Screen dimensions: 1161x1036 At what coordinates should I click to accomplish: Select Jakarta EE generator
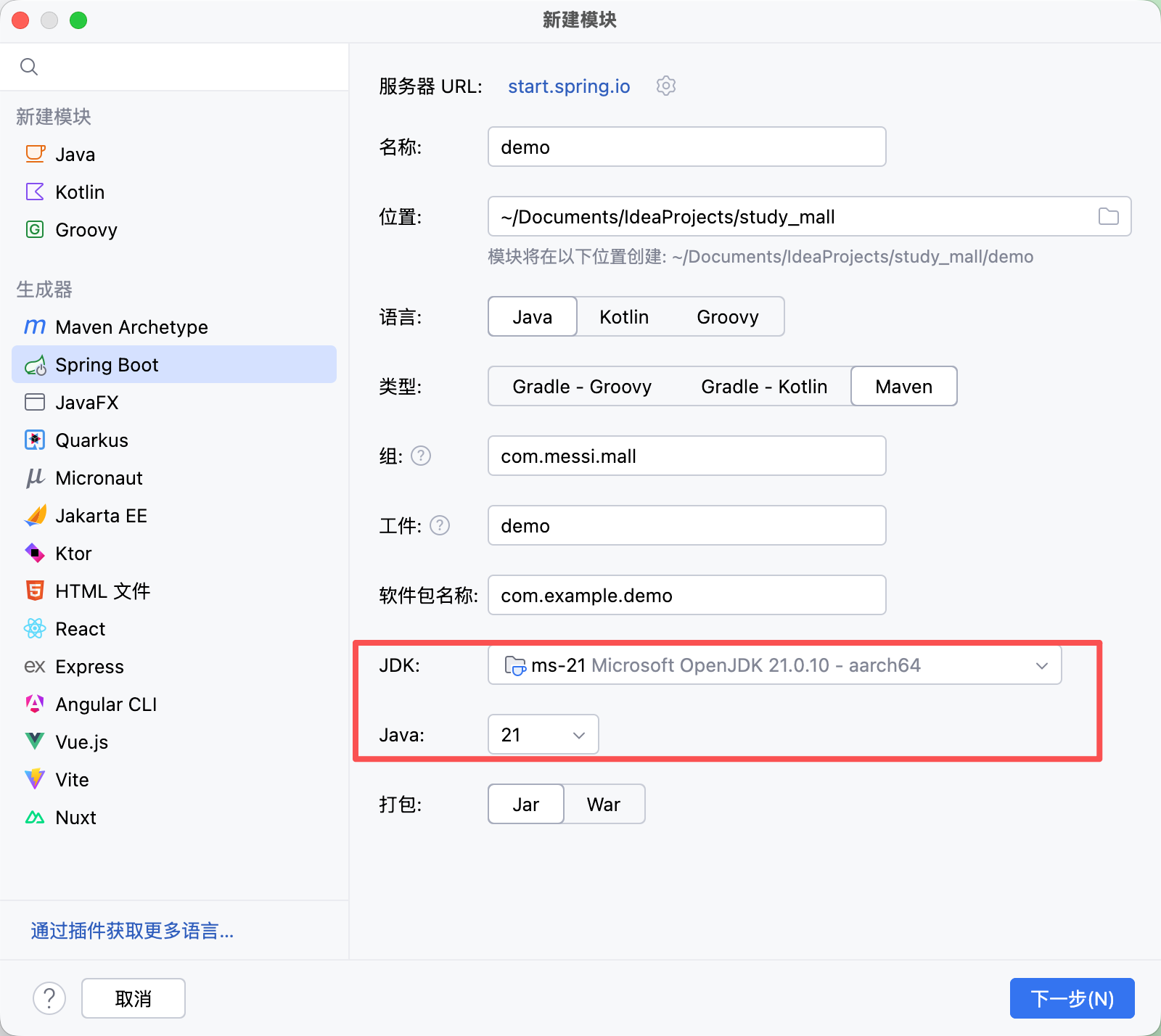tap(174, 515)
